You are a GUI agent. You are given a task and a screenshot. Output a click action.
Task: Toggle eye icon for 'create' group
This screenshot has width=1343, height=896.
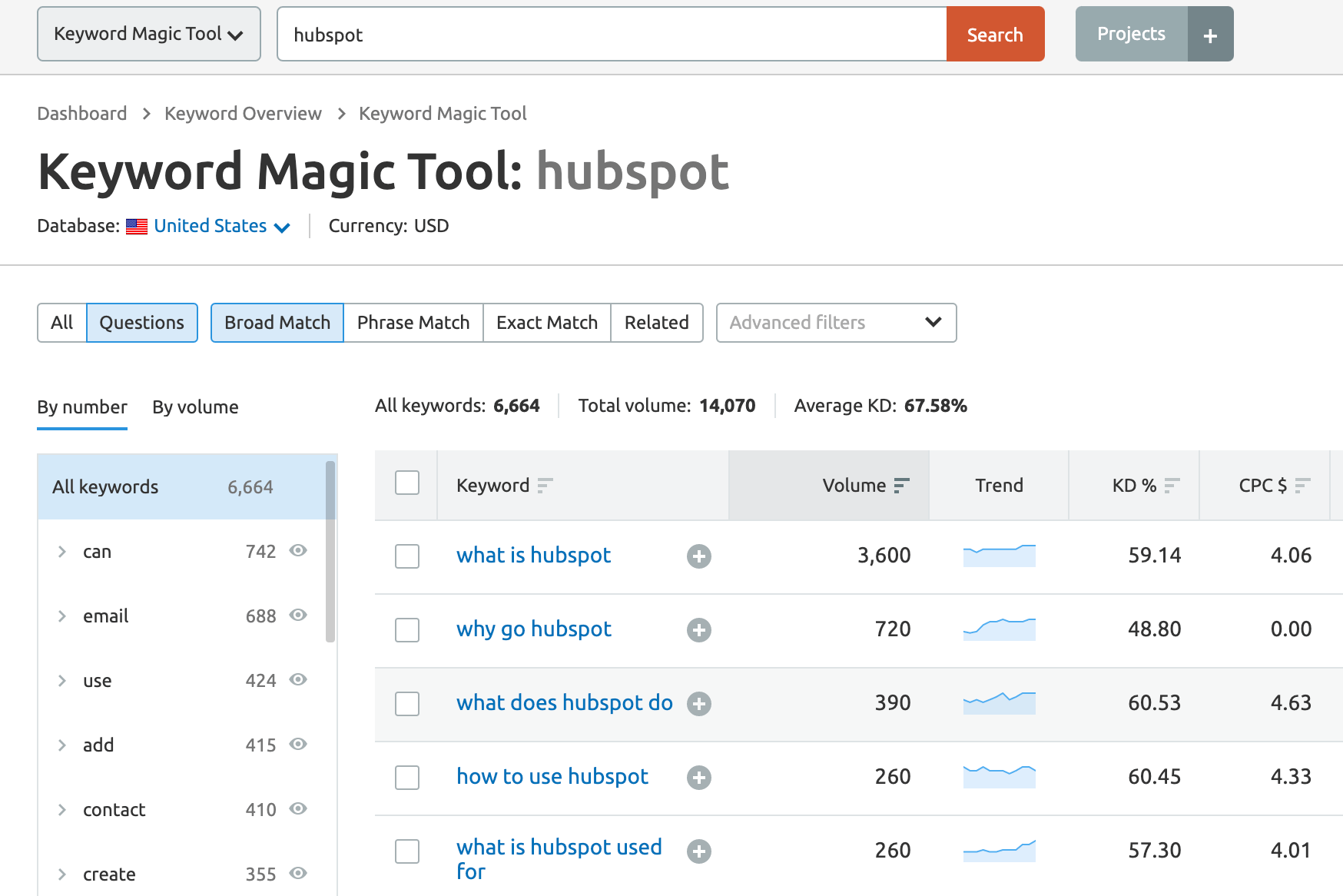click(x=298, y=873)
